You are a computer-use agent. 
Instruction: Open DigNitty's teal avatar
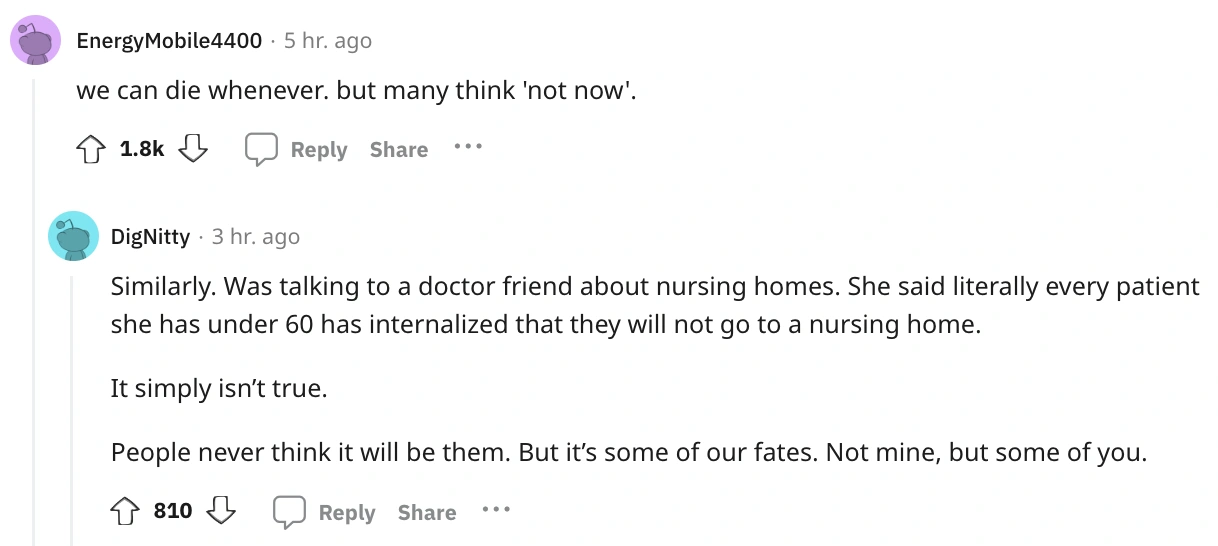click(x=72, y=236)
